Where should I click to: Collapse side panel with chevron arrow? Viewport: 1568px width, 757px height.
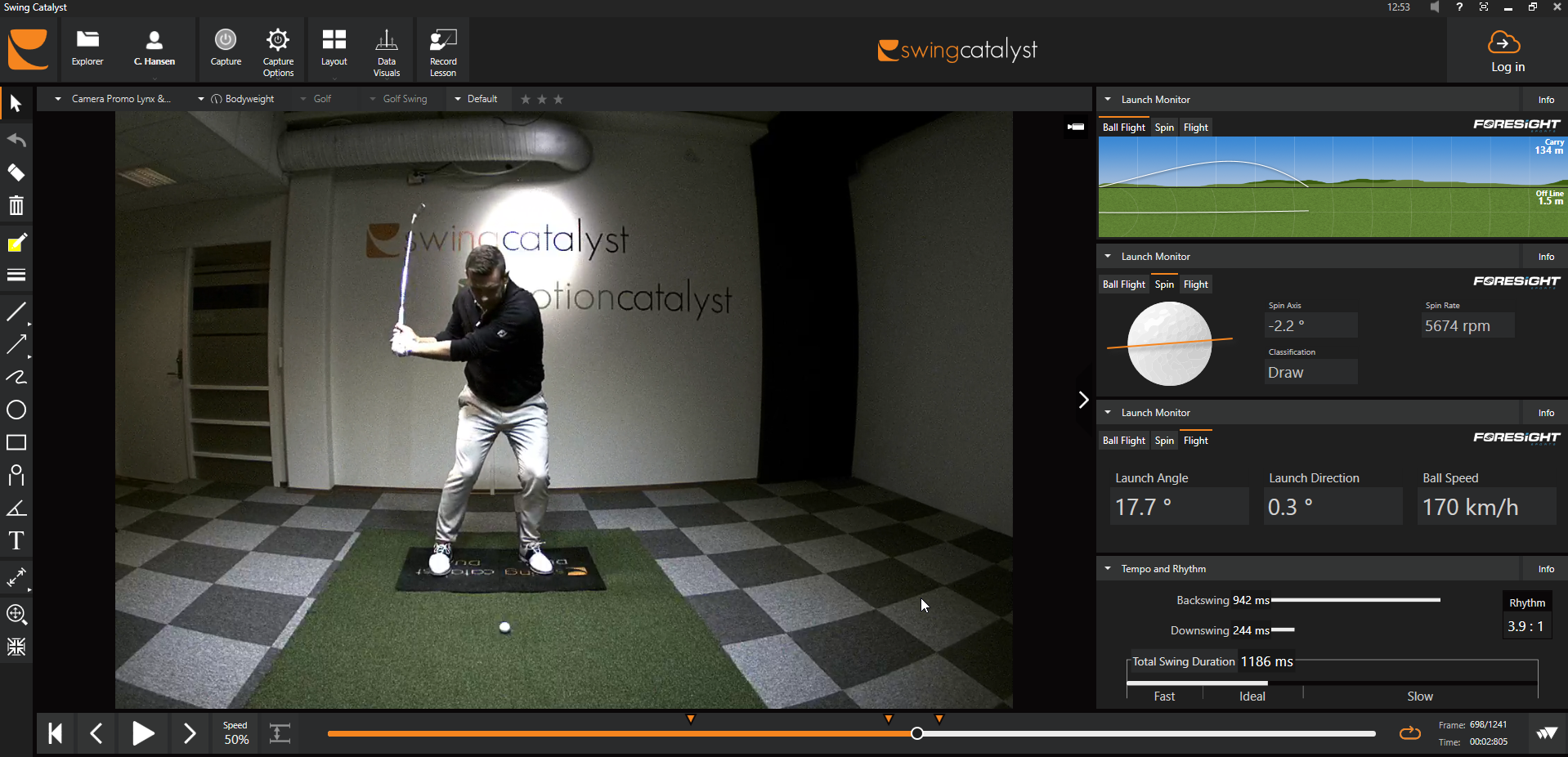click(1083, 400)
